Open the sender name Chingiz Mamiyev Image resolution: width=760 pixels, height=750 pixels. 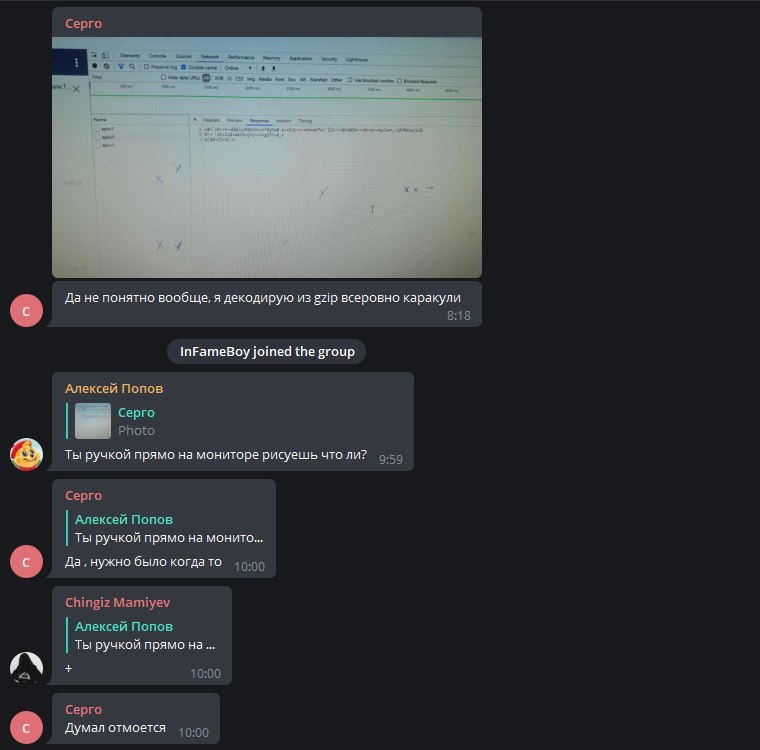[x=117, y=603]
